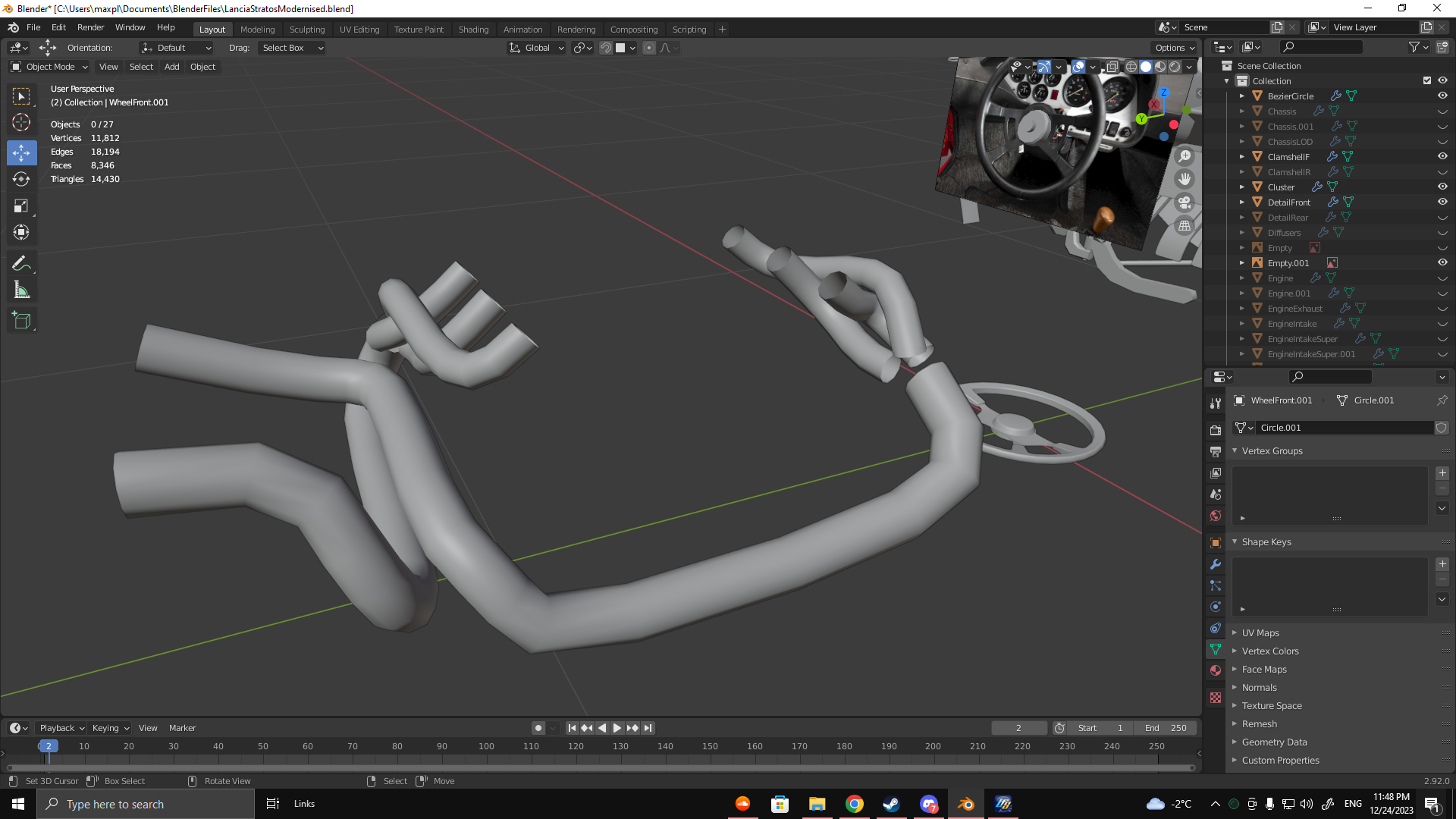Open the Render menu

click(x=90, y=27)
